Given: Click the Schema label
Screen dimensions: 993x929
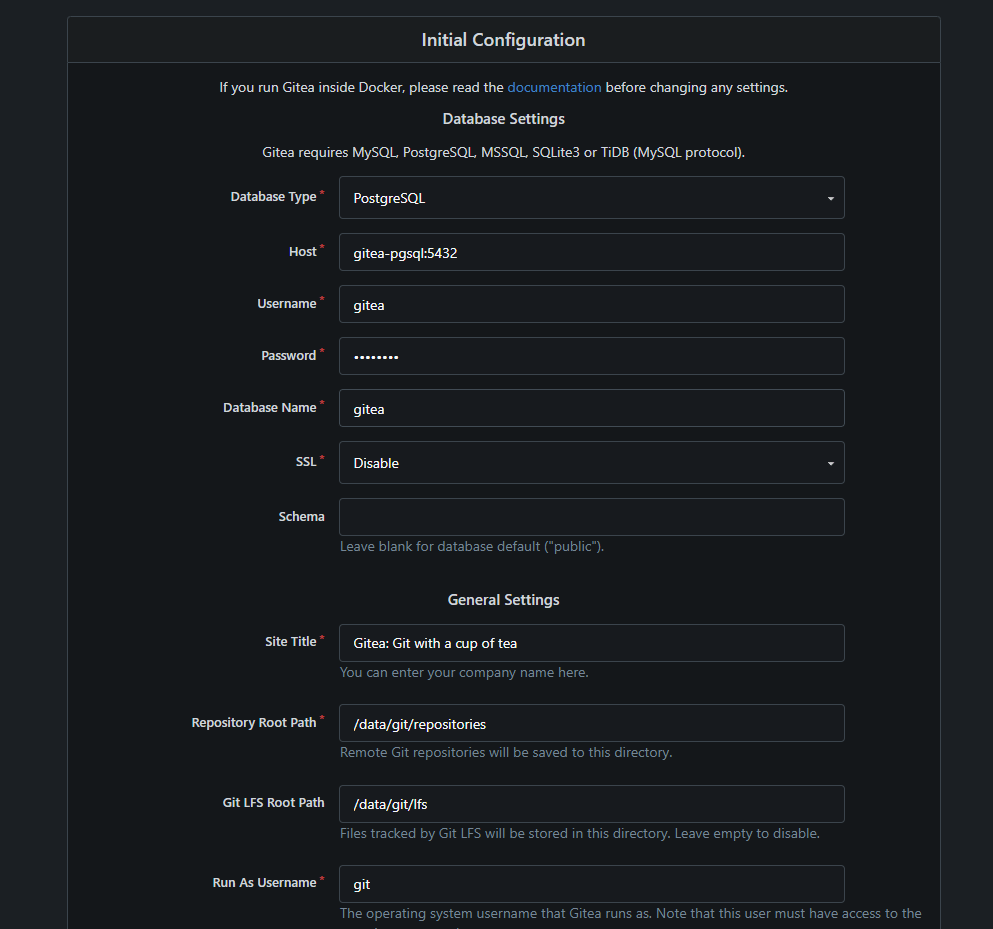Looking at the screenshot, I should point(301,517).
